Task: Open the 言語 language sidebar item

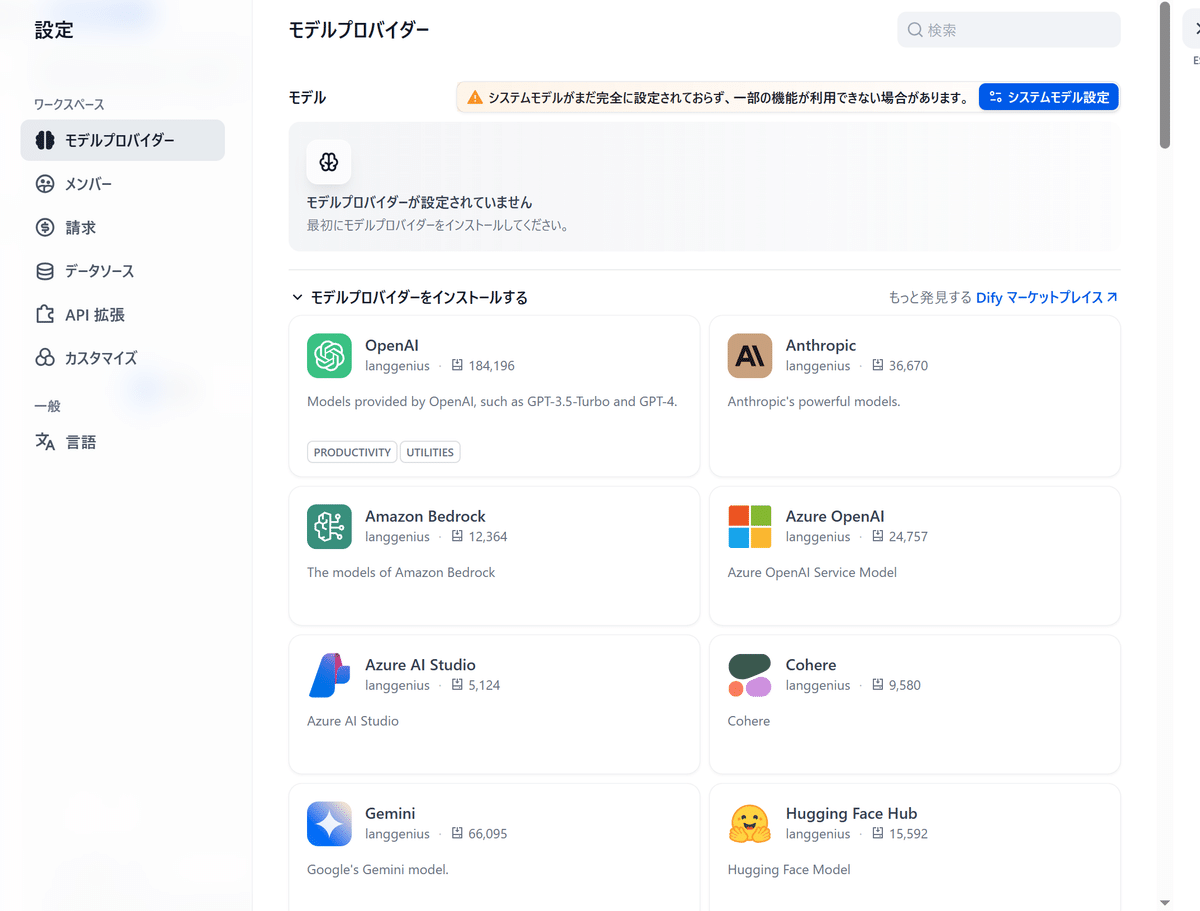Action: [122, 442]
